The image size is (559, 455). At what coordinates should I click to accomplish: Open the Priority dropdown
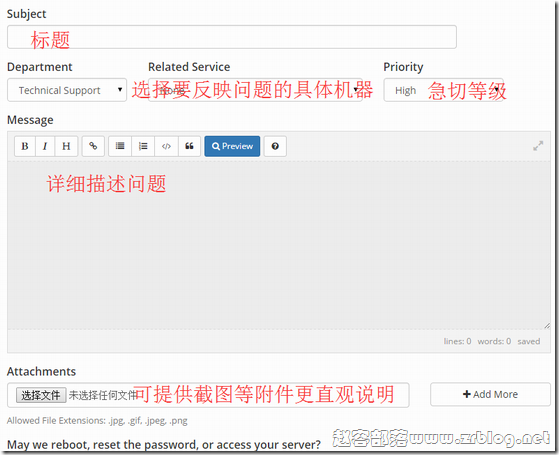pyautogui.click(x=443, y=90)
